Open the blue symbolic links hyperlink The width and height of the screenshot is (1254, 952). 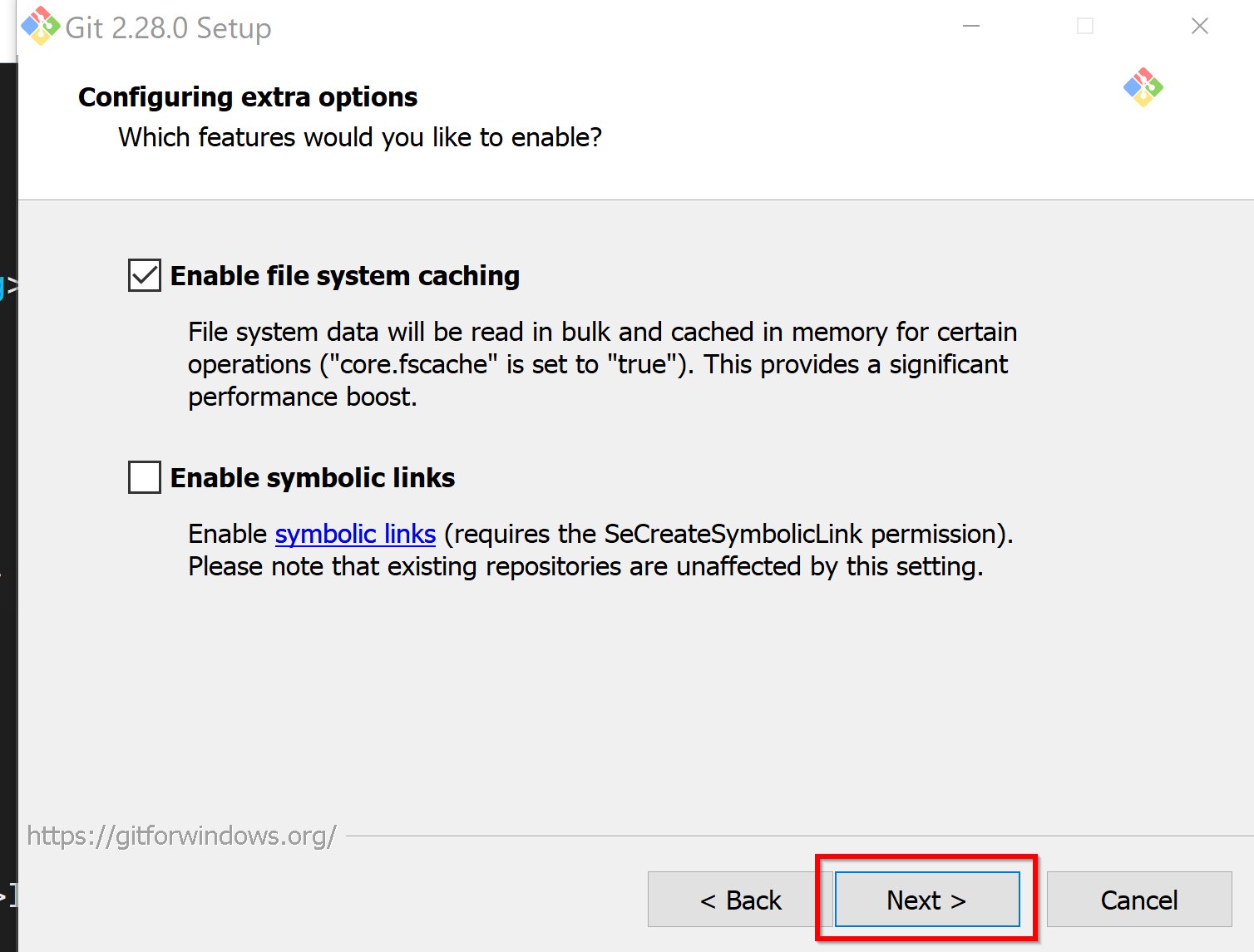pyautogui.click(x=355, y=534)
